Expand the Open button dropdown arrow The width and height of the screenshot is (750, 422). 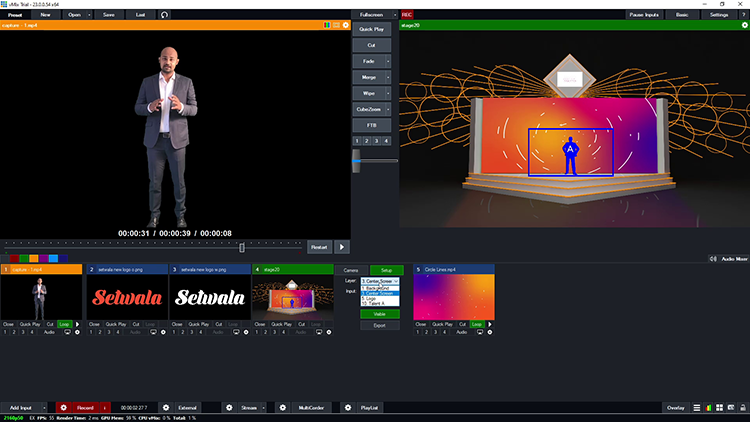[91, 15]
